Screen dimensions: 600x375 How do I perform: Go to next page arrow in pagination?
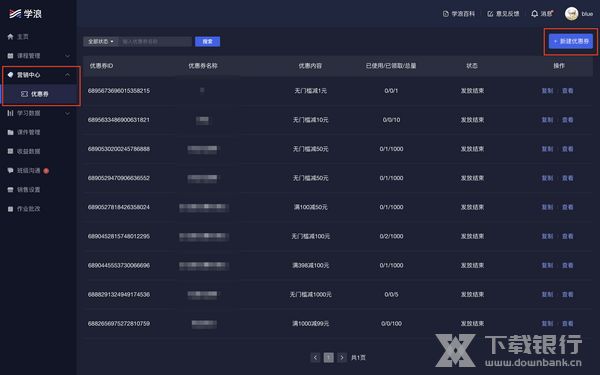[342, 357]
